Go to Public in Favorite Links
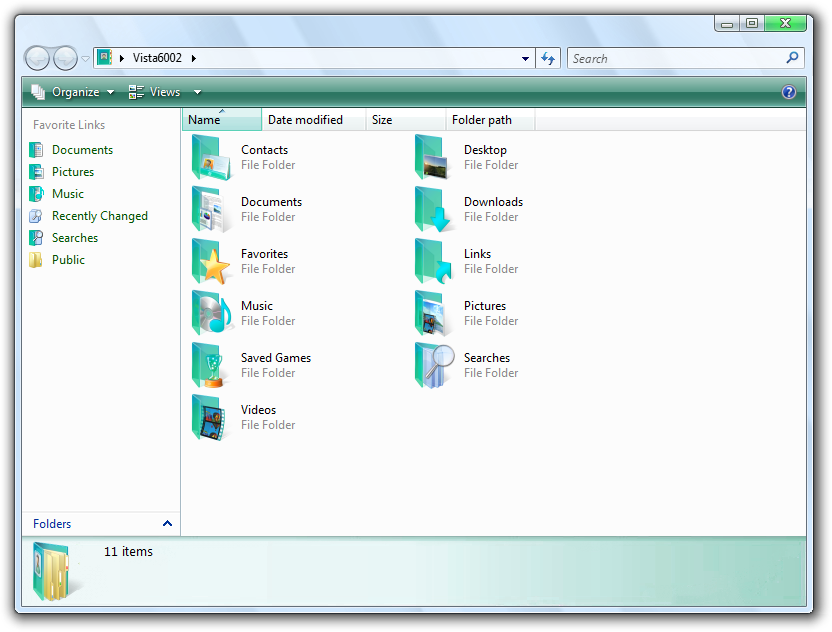This screenshot has width=832, height=632. point(68,260)
